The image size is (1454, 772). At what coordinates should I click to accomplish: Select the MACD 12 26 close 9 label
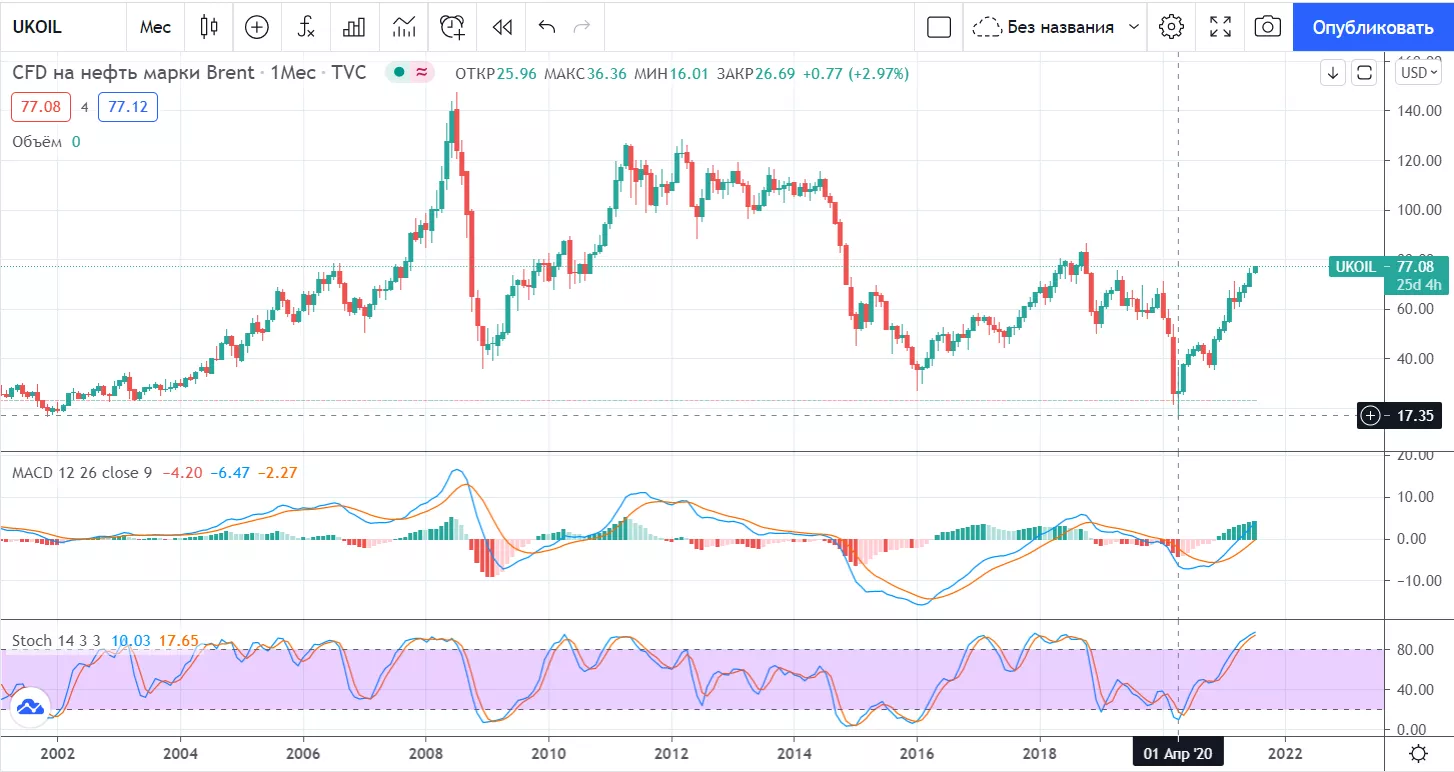point(82,472)
